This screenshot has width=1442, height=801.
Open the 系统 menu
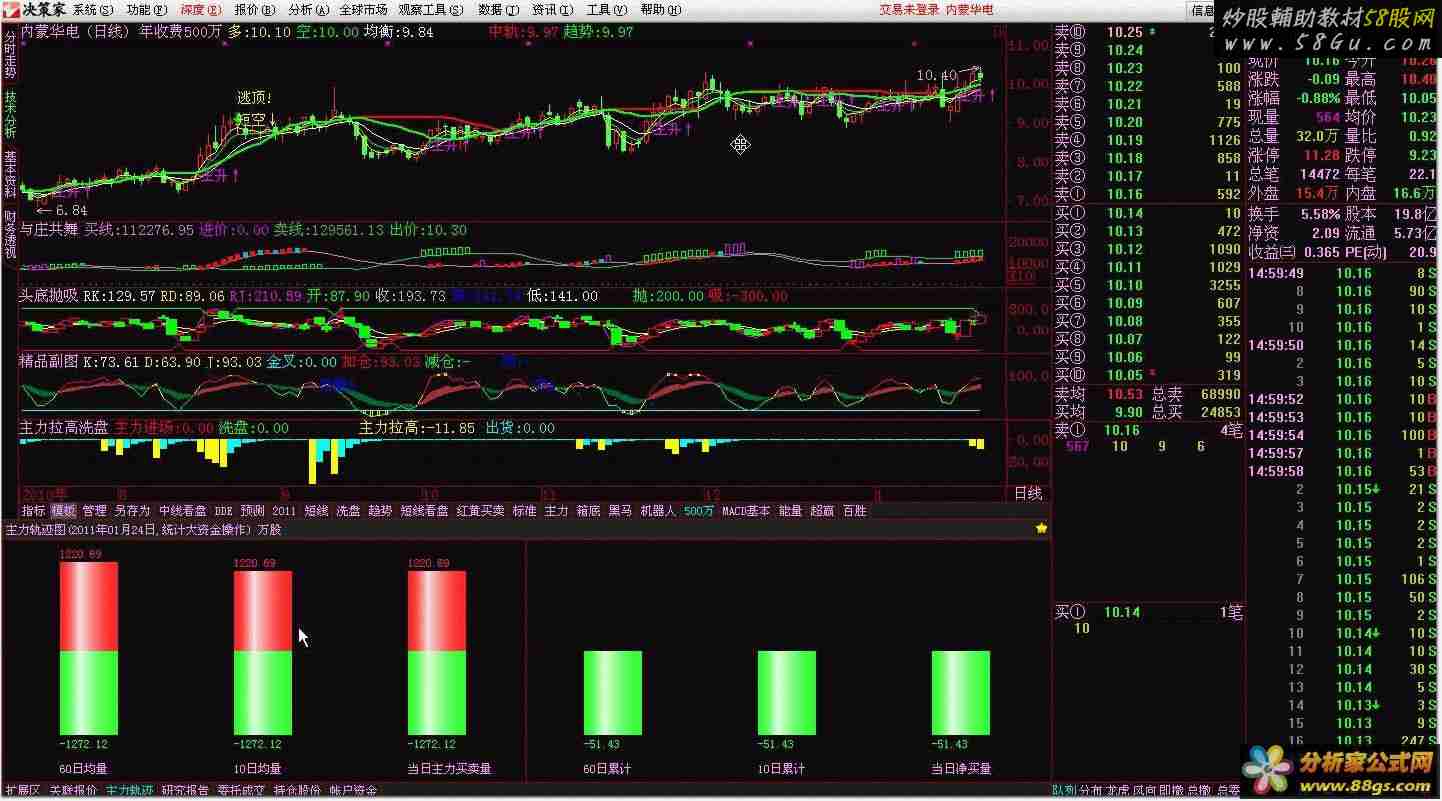(x=92, y=9)
